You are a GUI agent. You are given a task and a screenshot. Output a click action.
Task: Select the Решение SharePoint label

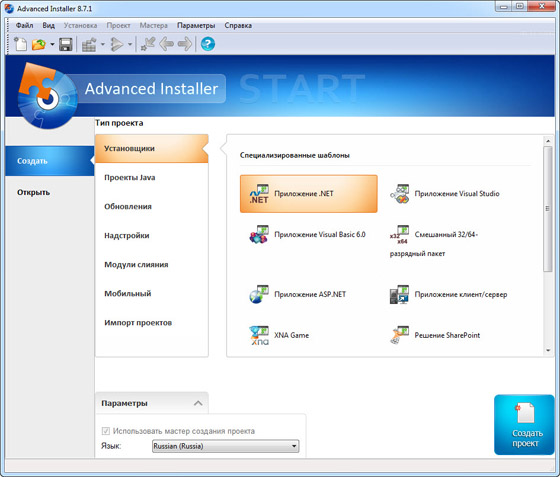[x=447, y=335]
